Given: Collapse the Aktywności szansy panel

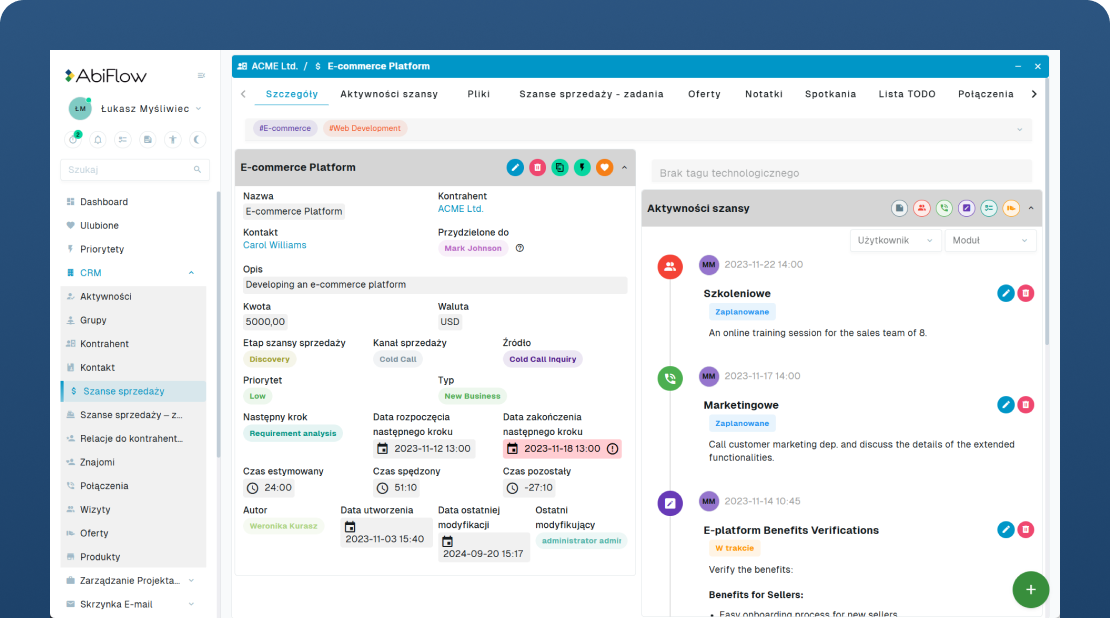Looking at the screenshot, I should point(1031,208).
